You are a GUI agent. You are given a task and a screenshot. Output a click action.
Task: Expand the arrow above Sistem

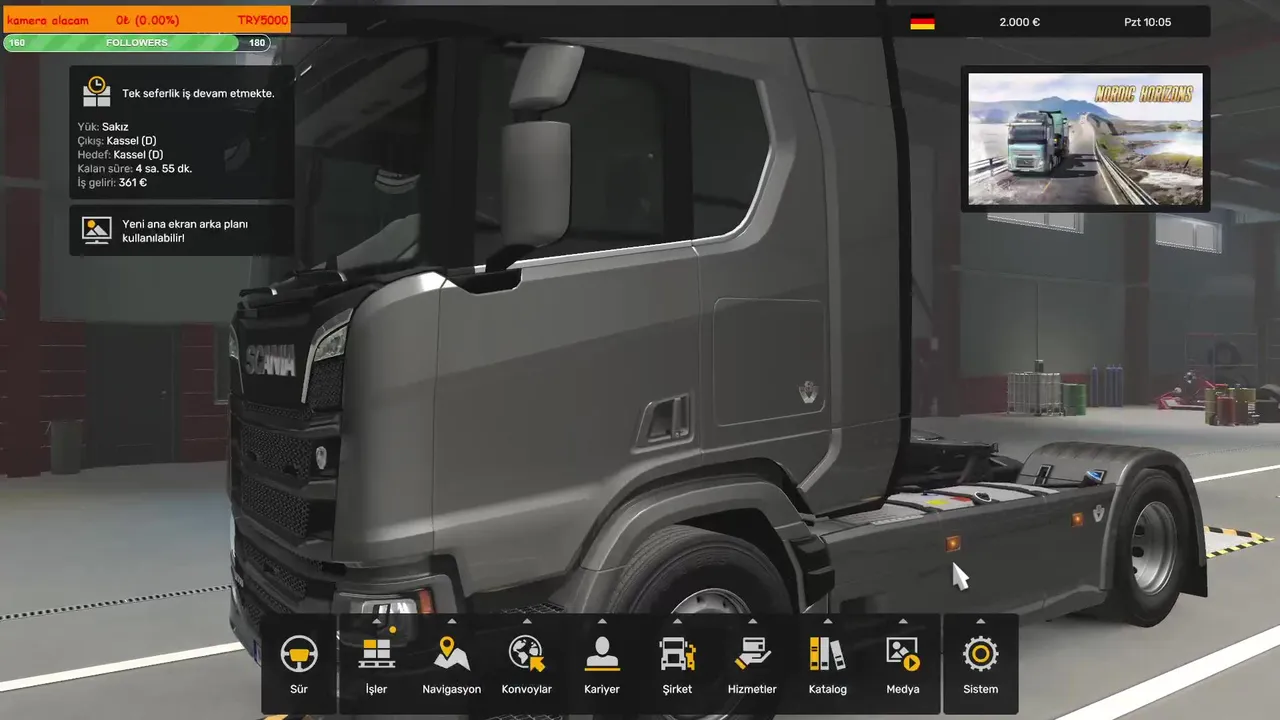pyautogui.click(x=980, y=621)
